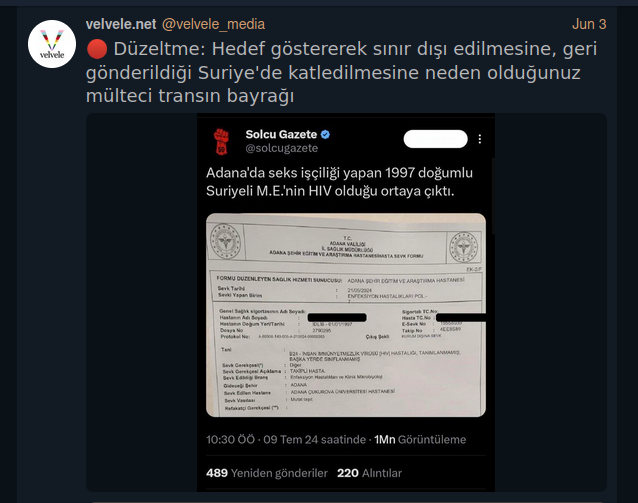Open the 489 Yeniden gönderiler list

coord(267,473)
